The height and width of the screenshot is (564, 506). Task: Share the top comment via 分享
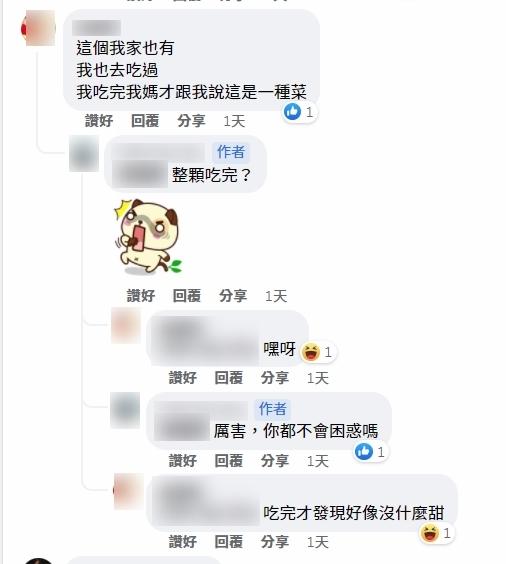coord(191,121)
